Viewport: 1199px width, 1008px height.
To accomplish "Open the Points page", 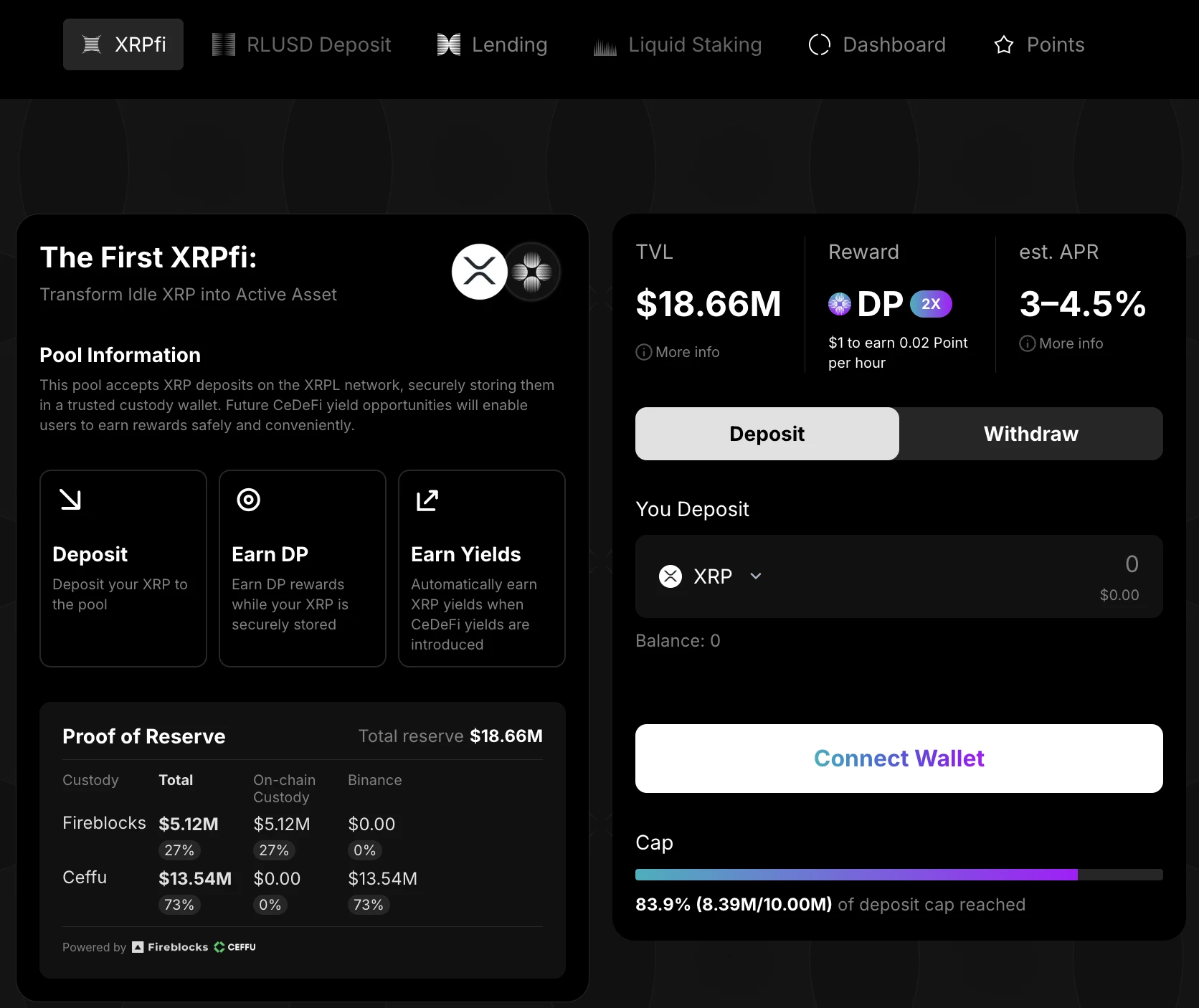I will (x=1039, y=44).
